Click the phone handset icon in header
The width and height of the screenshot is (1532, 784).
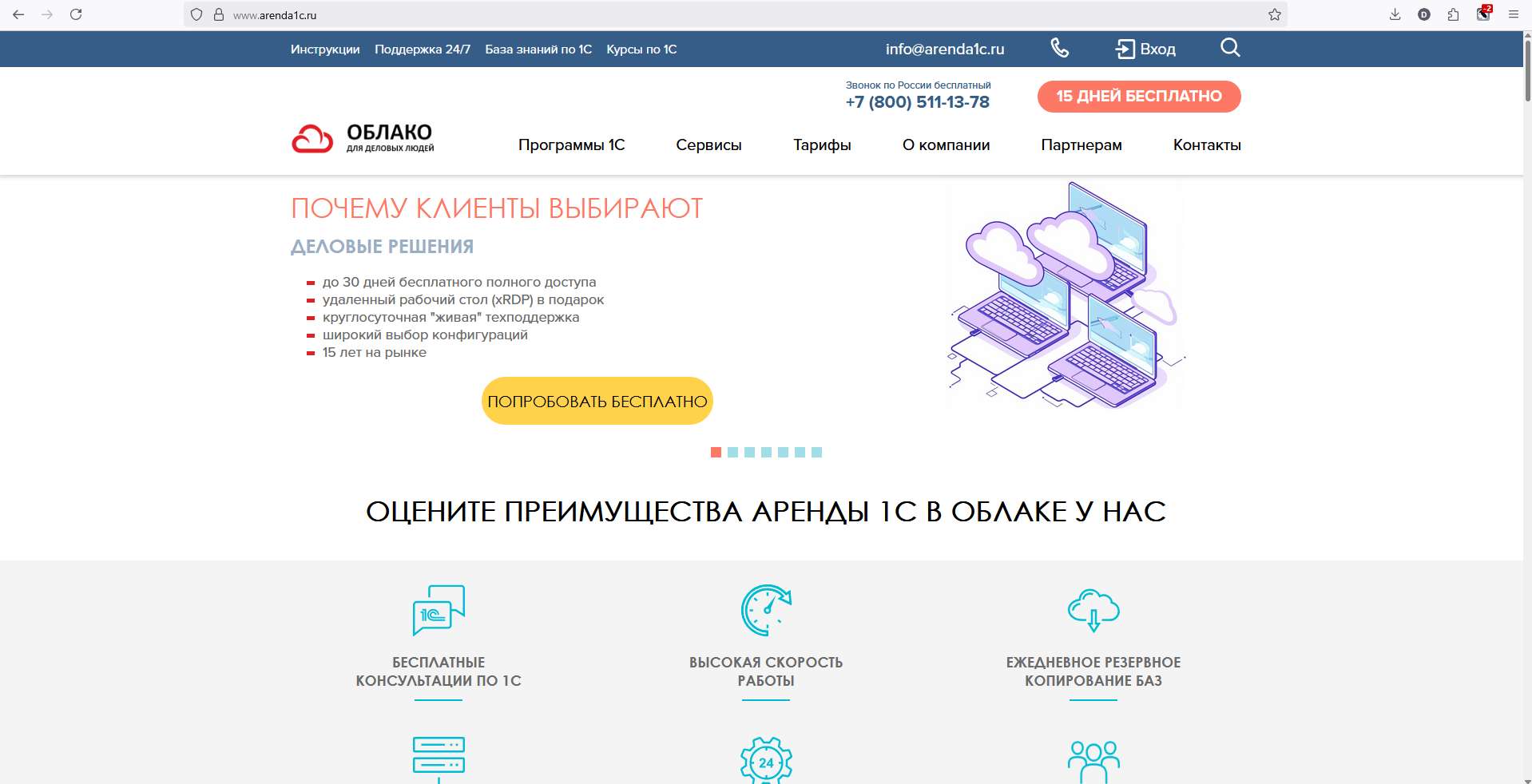[1059, 49]
